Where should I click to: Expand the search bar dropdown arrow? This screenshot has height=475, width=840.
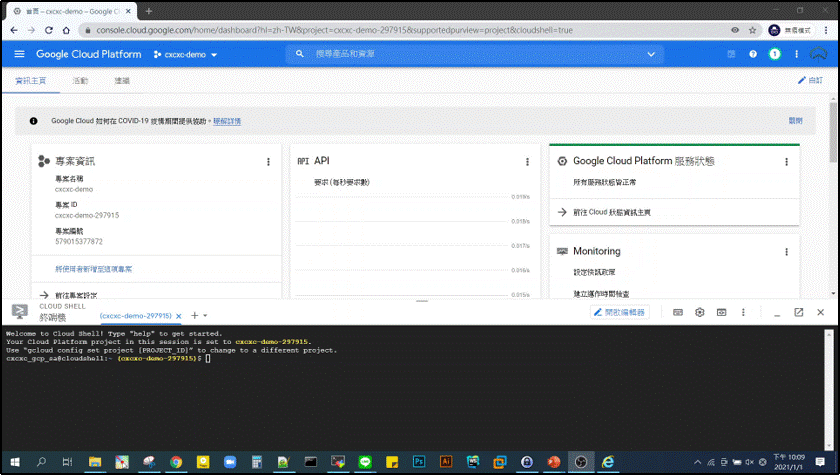tap(651, 54)
